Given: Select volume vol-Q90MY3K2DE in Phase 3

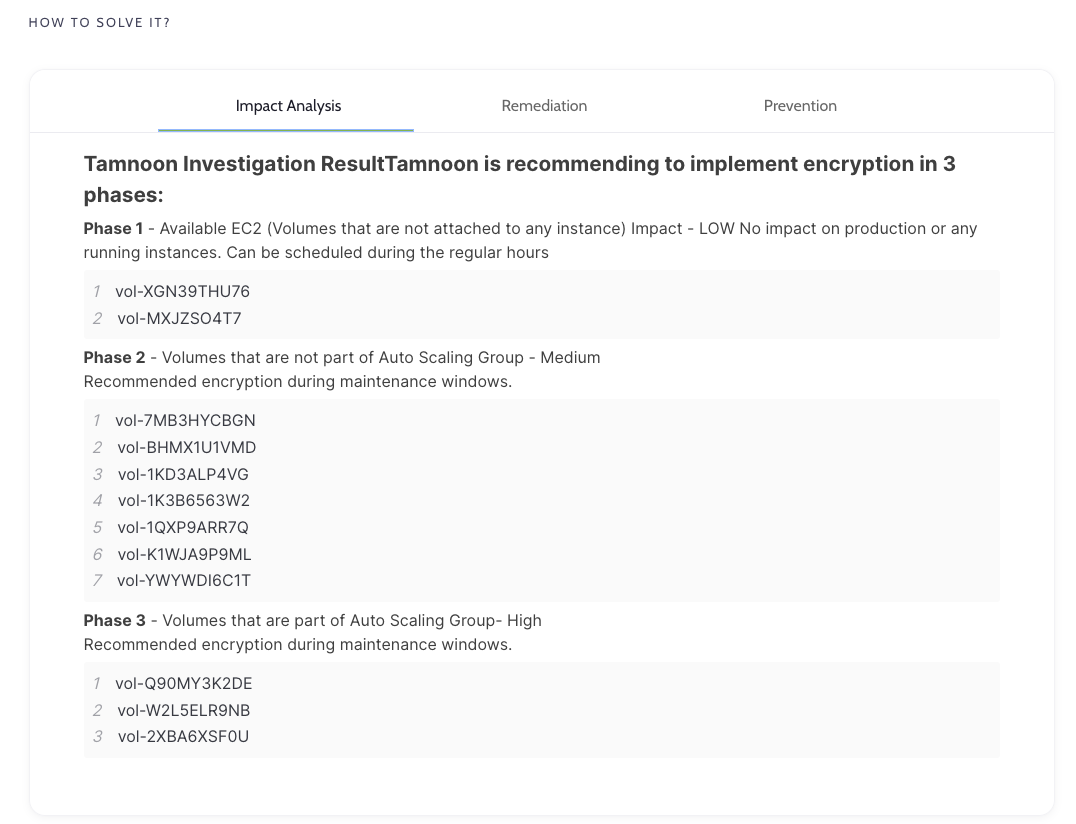Looking at the screenshot, I should tap(184, 684).
